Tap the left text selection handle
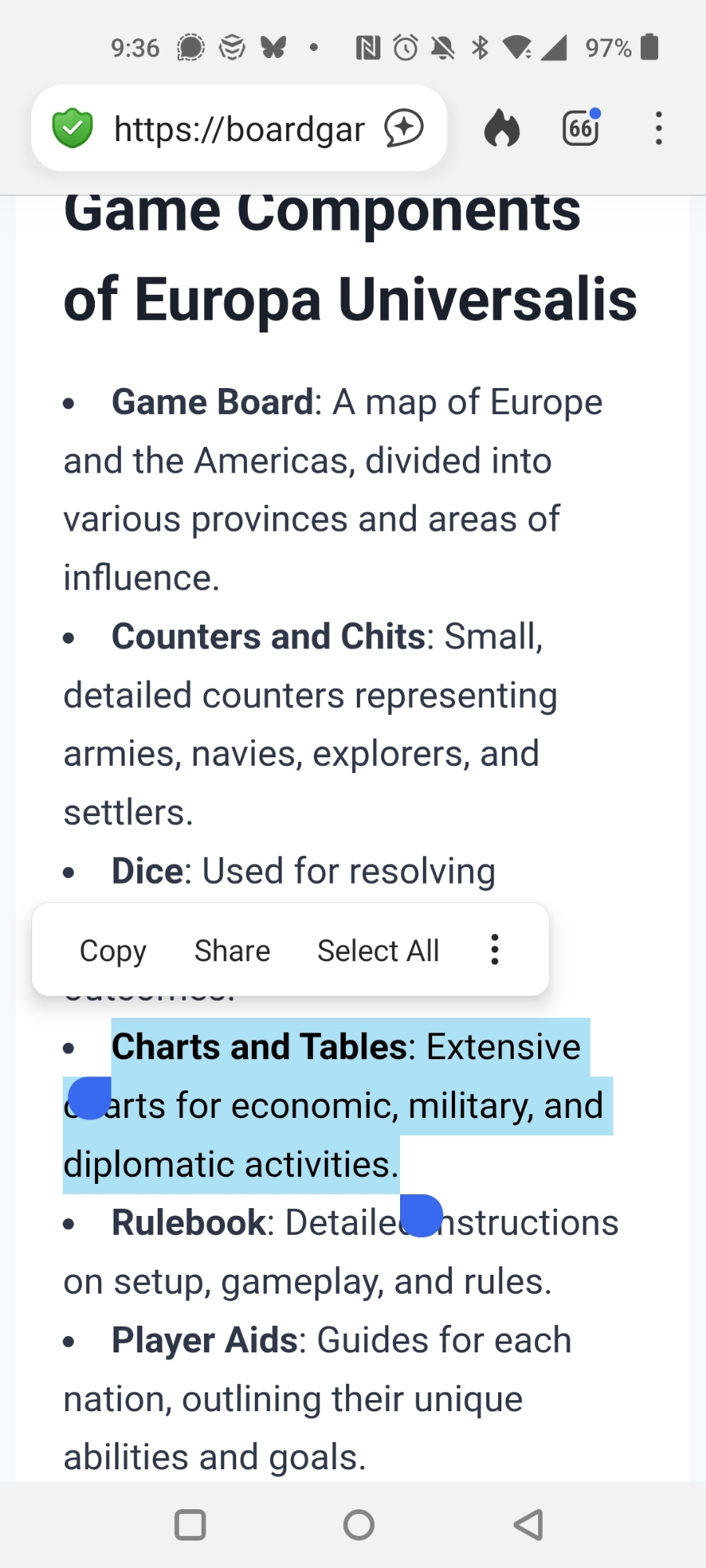The width and height of the screenshot is (706, 1568). [x=89, y=1098]
